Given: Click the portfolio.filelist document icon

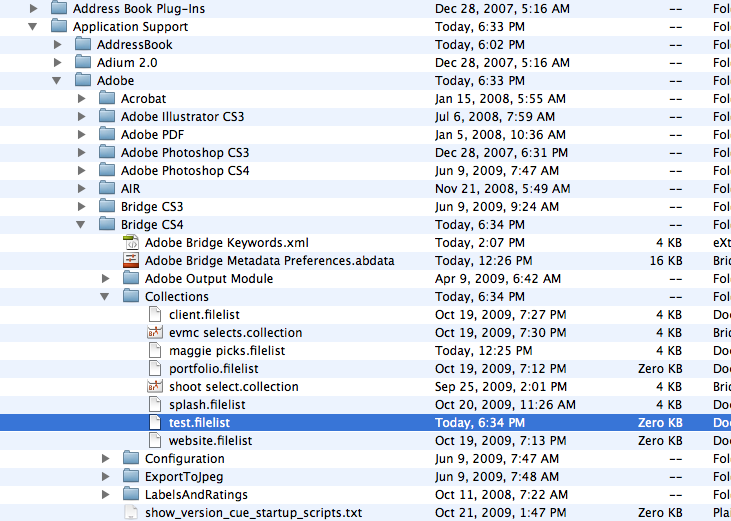Looking at the screenshot, I should 155,369.
